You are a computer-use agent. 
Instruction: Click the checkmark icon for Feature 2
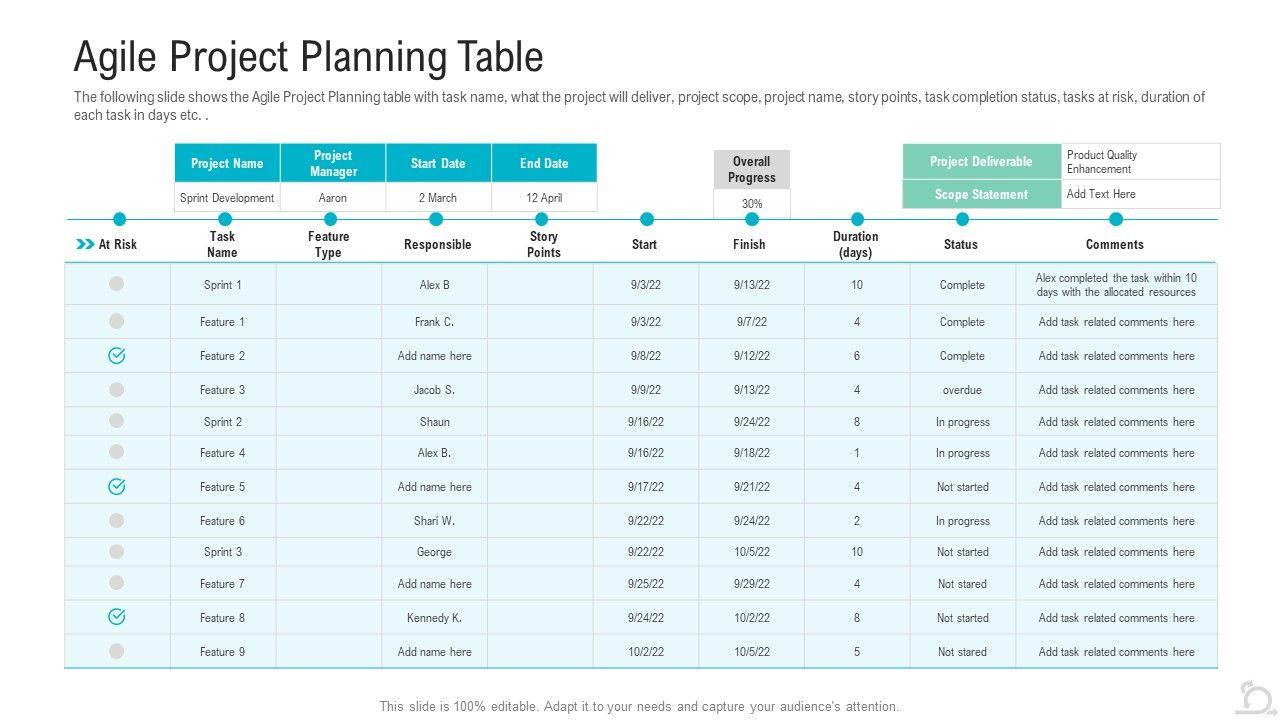(117, 355)
